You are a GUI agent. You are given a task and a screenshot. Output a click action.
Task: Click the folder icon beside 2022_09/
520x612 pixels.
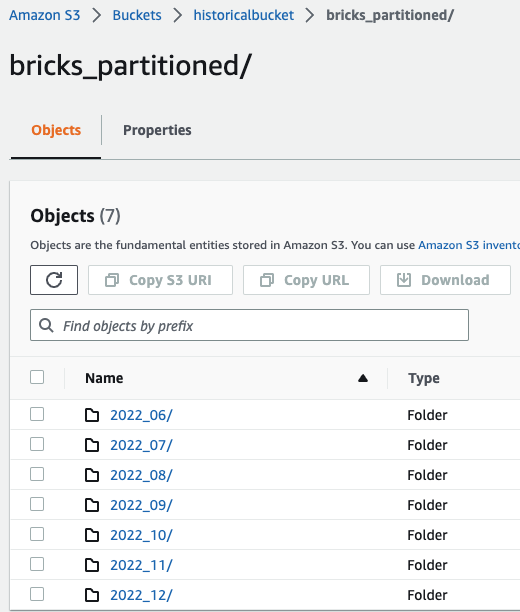[92, 505]
